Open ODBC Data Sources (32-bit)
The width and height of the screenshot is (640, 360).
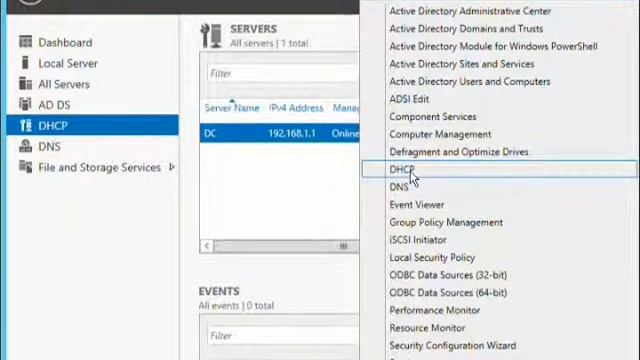[x=448, y=275]
